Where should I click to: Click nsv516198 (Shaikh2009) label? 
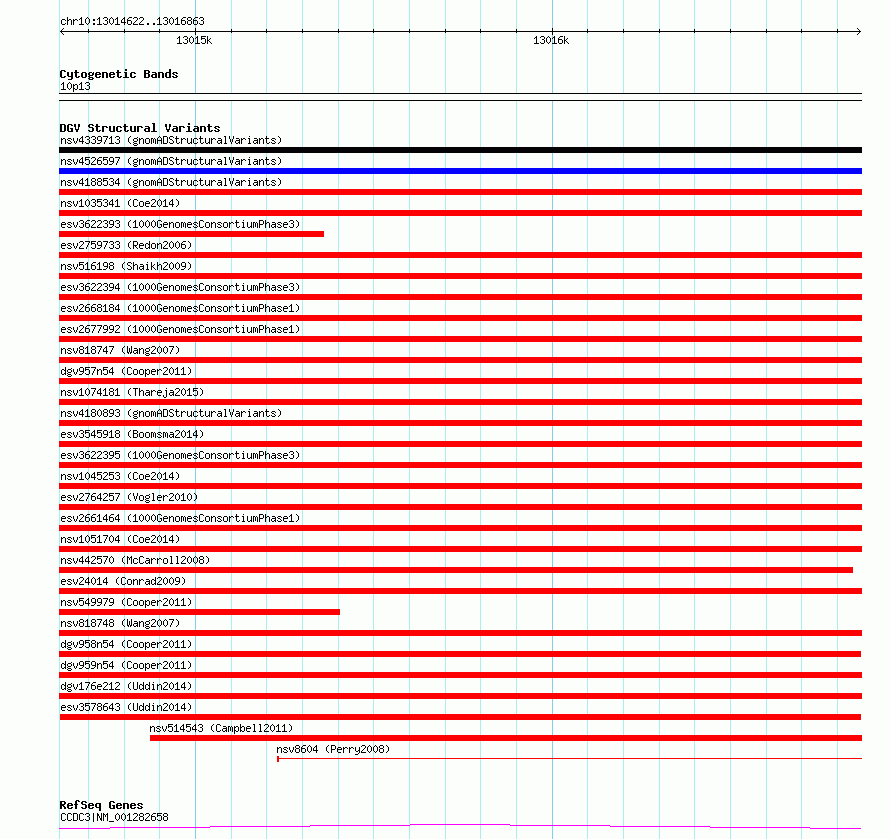click(x=126, y=266)
